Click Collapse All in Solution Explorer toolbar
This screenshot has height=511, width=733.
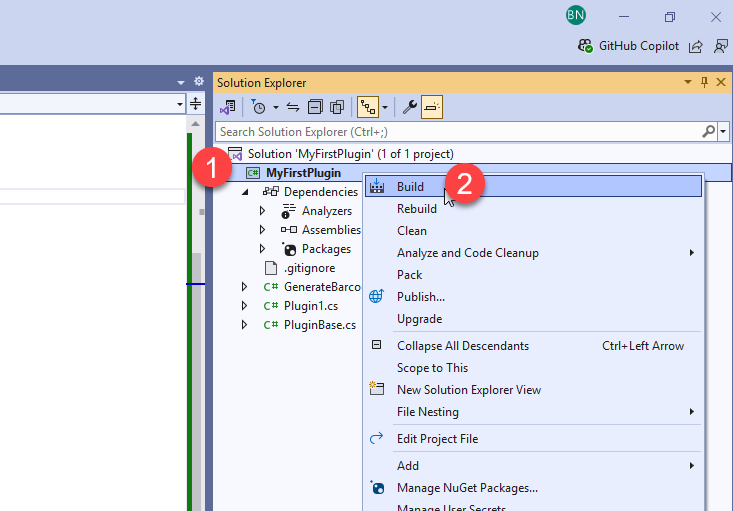tap(315, 108)
